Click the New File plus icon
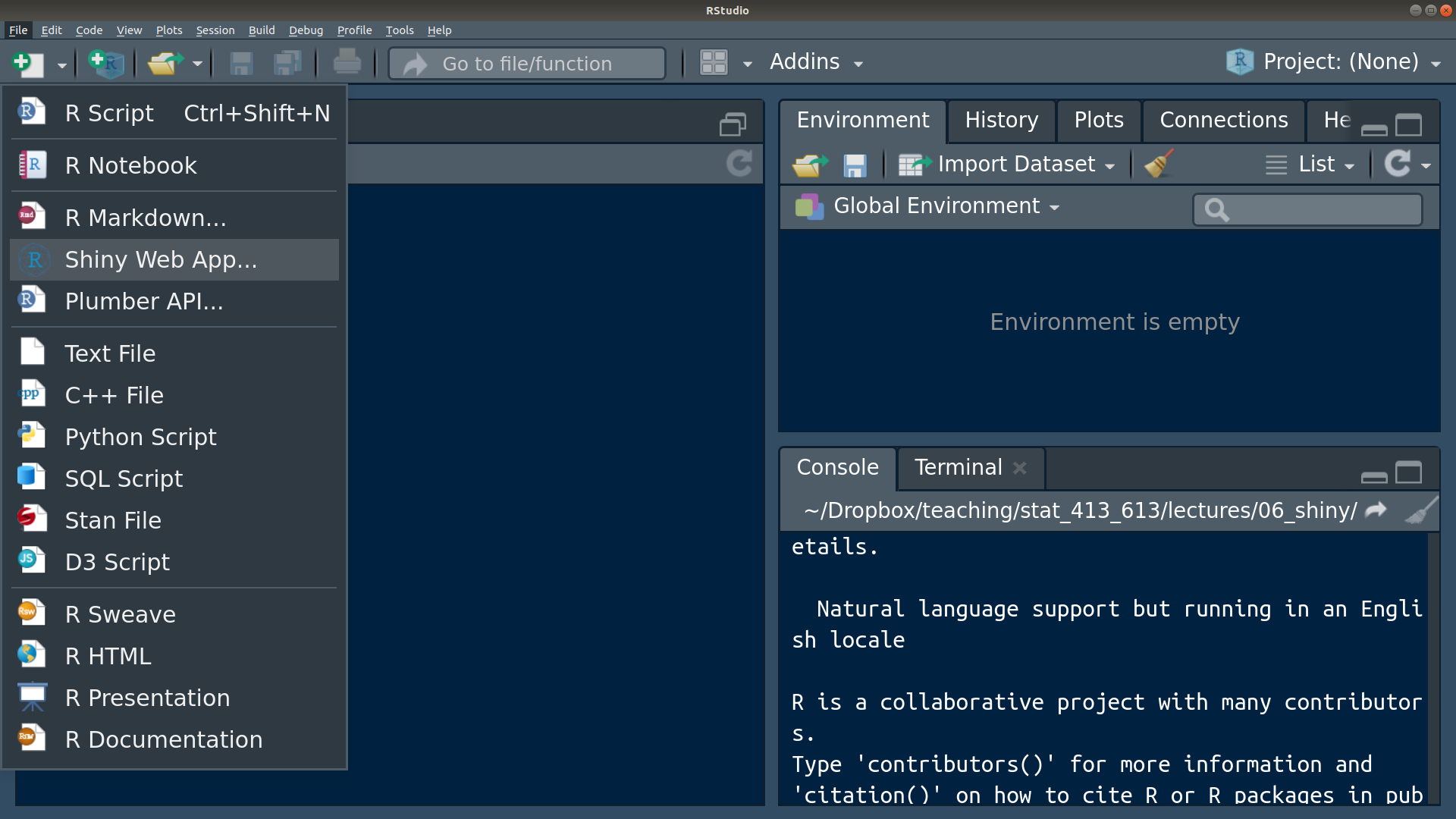Image resolution: width=1456 pixels, height=819 pixels. pyautogui.click(x=28, y=64)
